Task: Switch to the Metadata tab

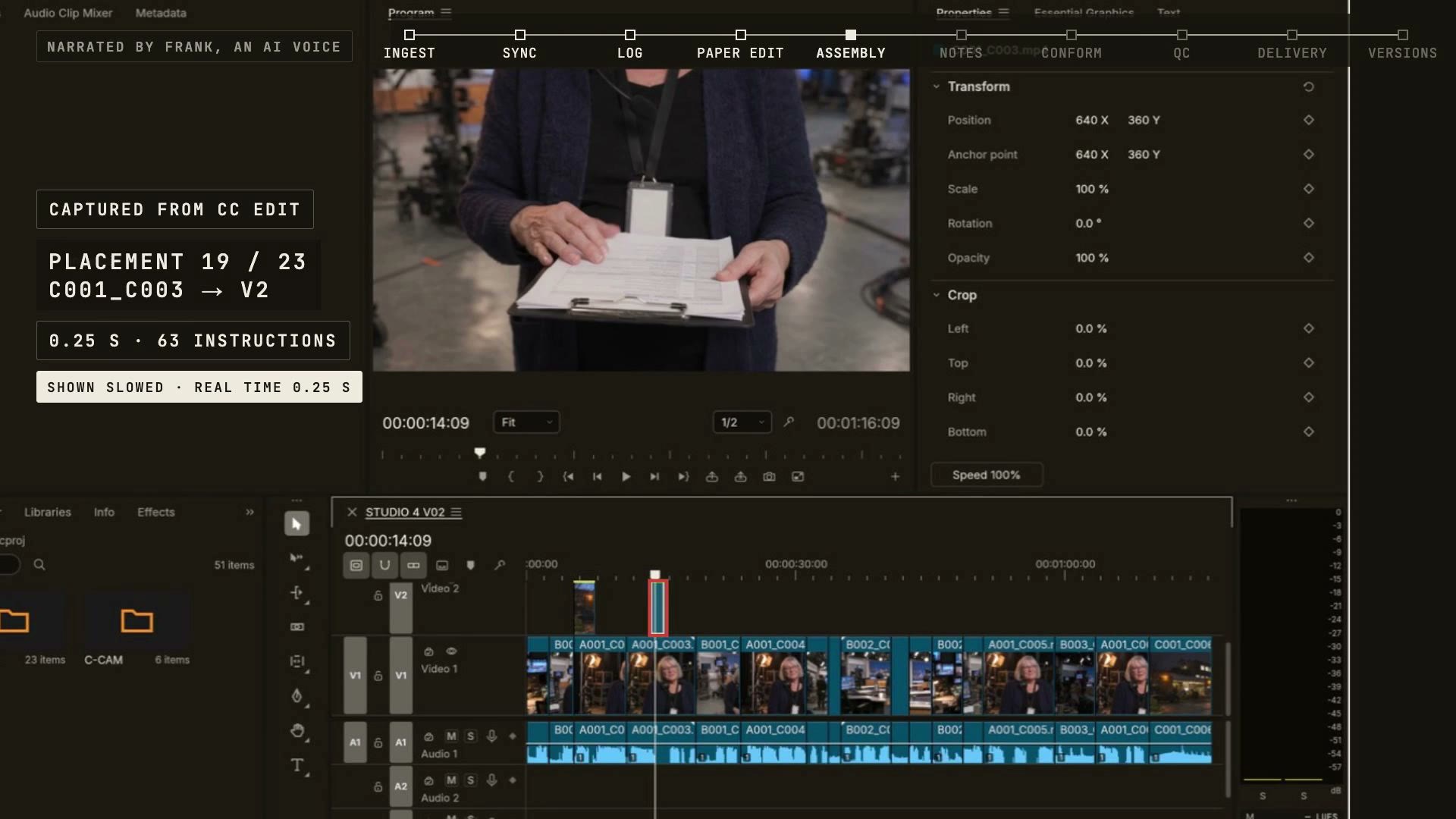Action: coord(161,13)
